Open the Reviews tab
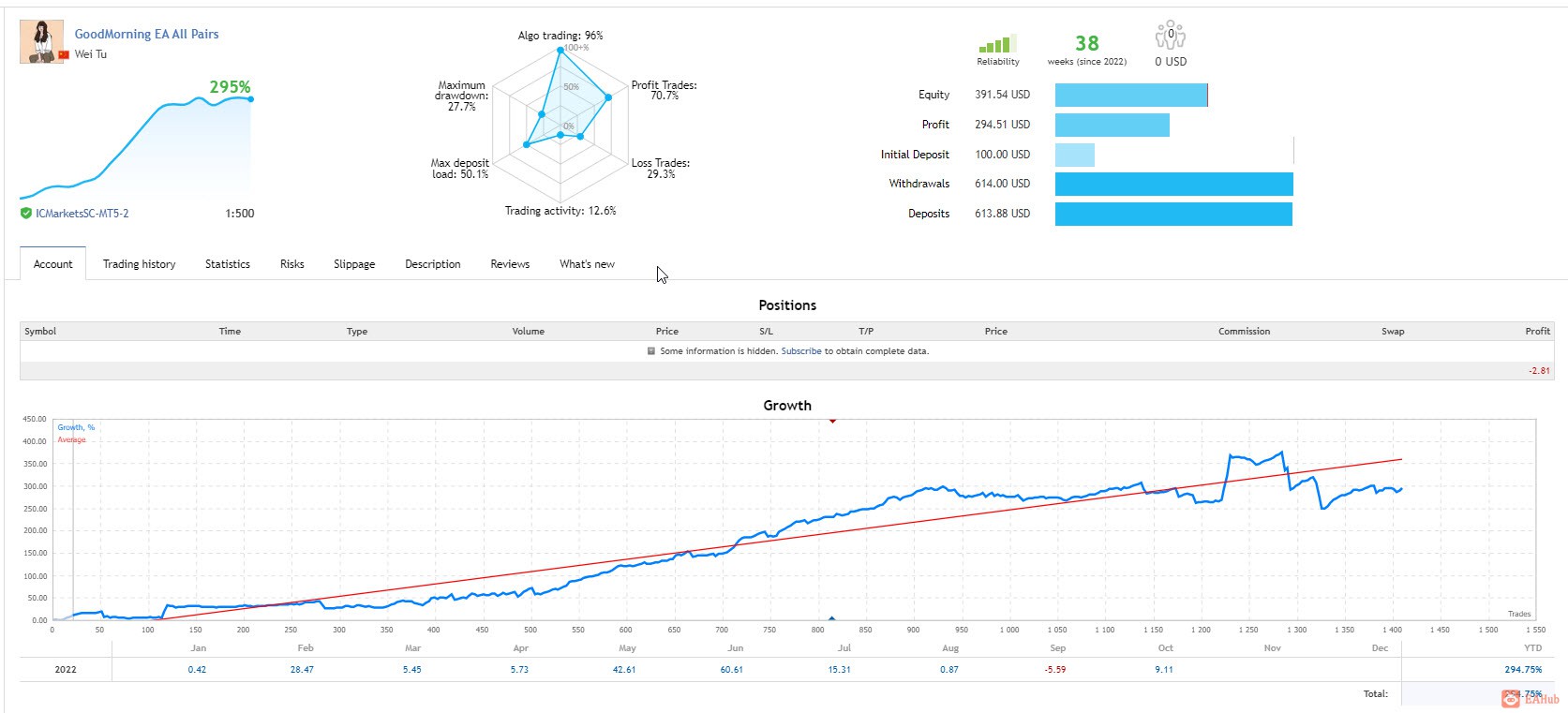The width and height of the screenshot is (1568, 713). (510, 264)
